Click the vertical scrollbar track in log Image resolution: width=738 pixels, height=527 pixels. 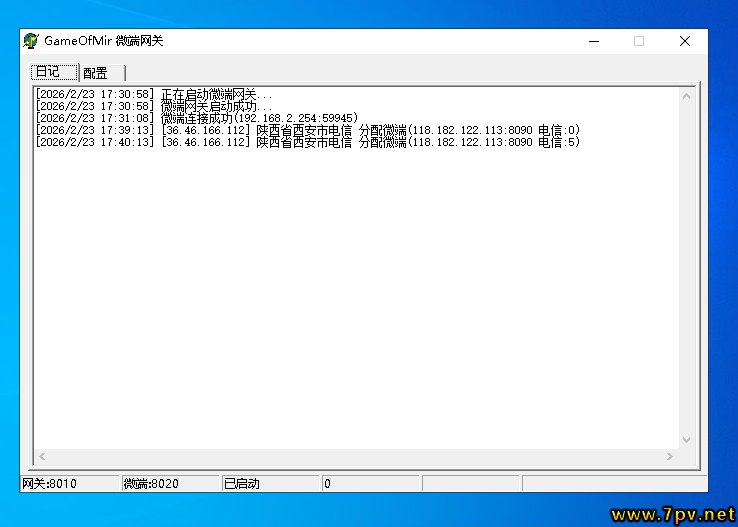[x=686, y=270]
